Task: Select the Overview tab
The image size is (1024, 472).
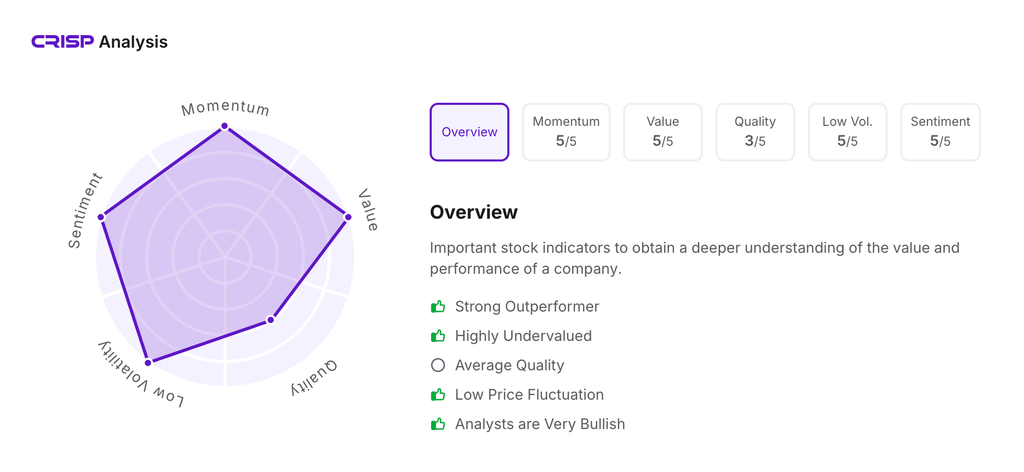Action: (x=469, y=132)
